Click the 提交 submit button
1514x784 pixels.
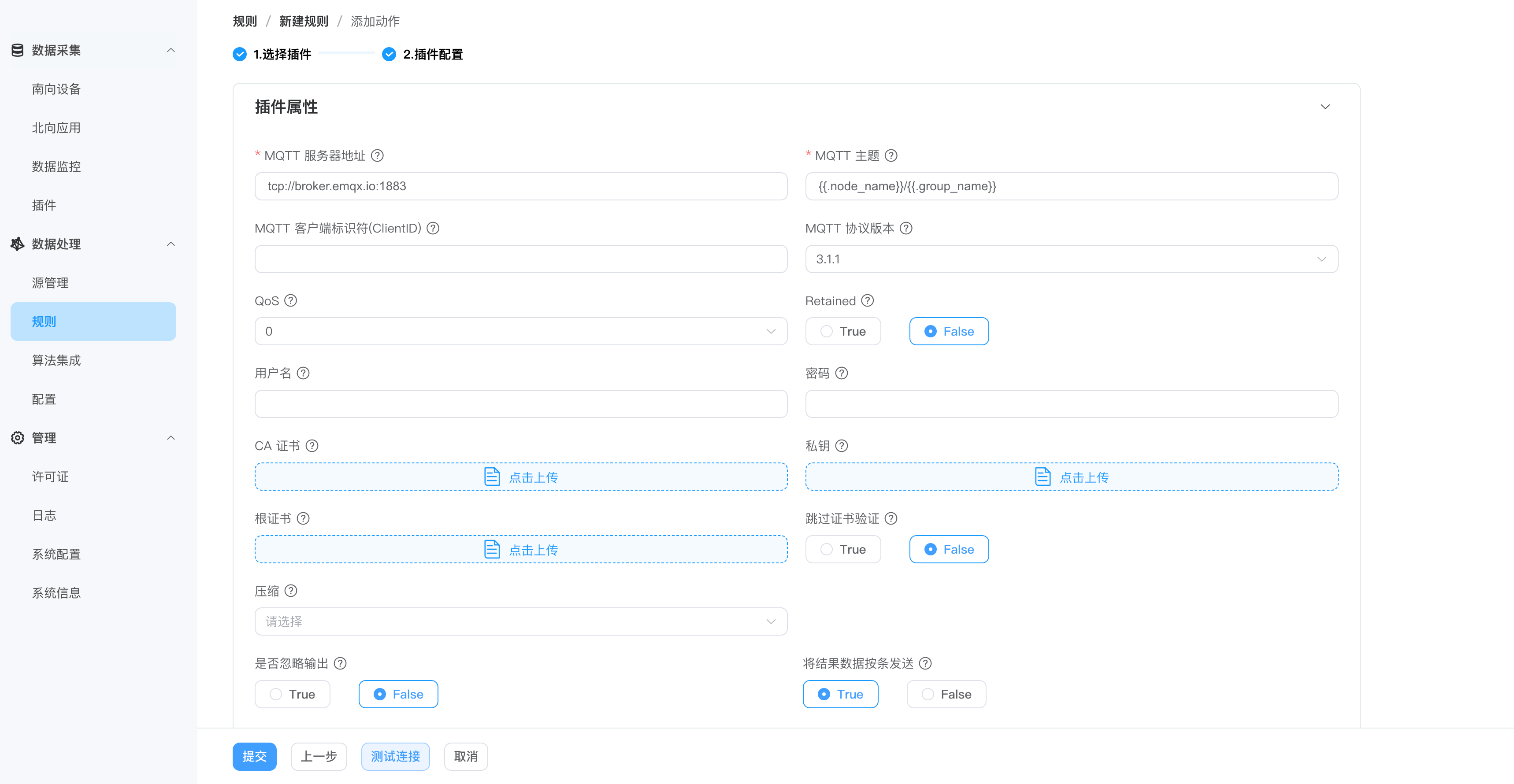click(254, 756)
